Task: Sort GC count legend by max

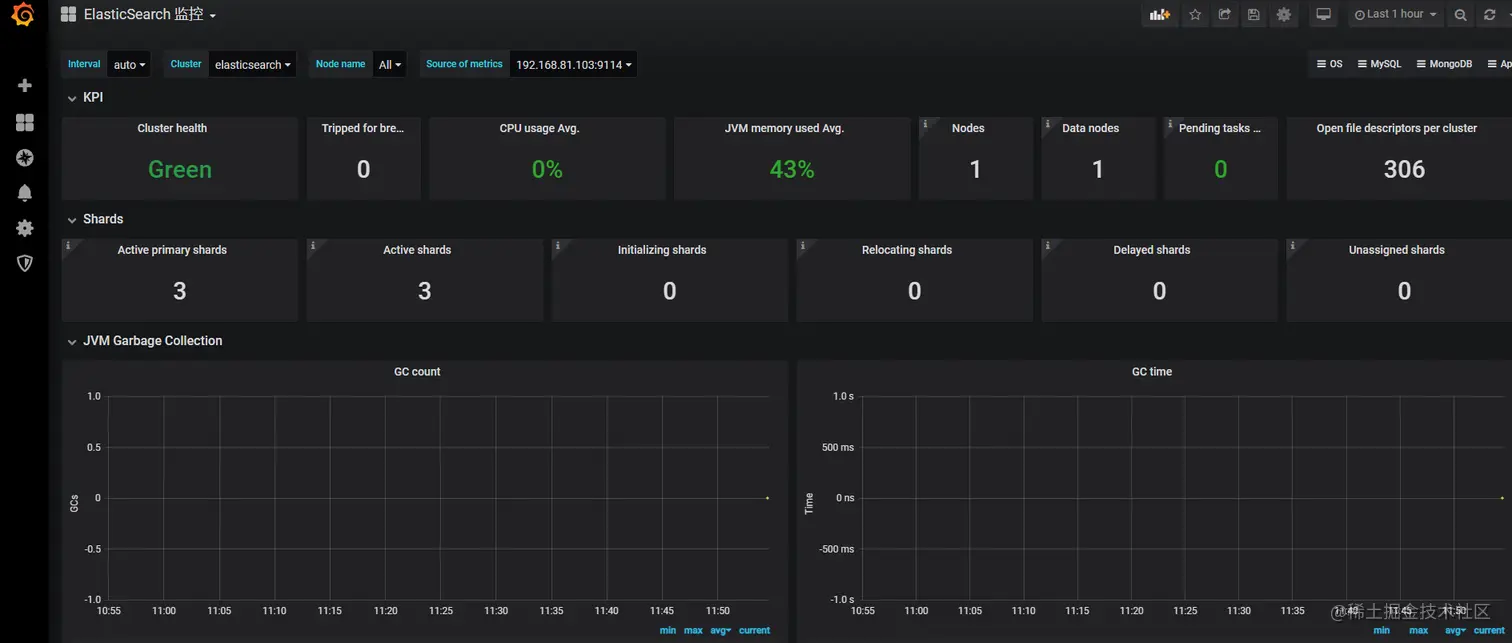Action: click(693, 631)
